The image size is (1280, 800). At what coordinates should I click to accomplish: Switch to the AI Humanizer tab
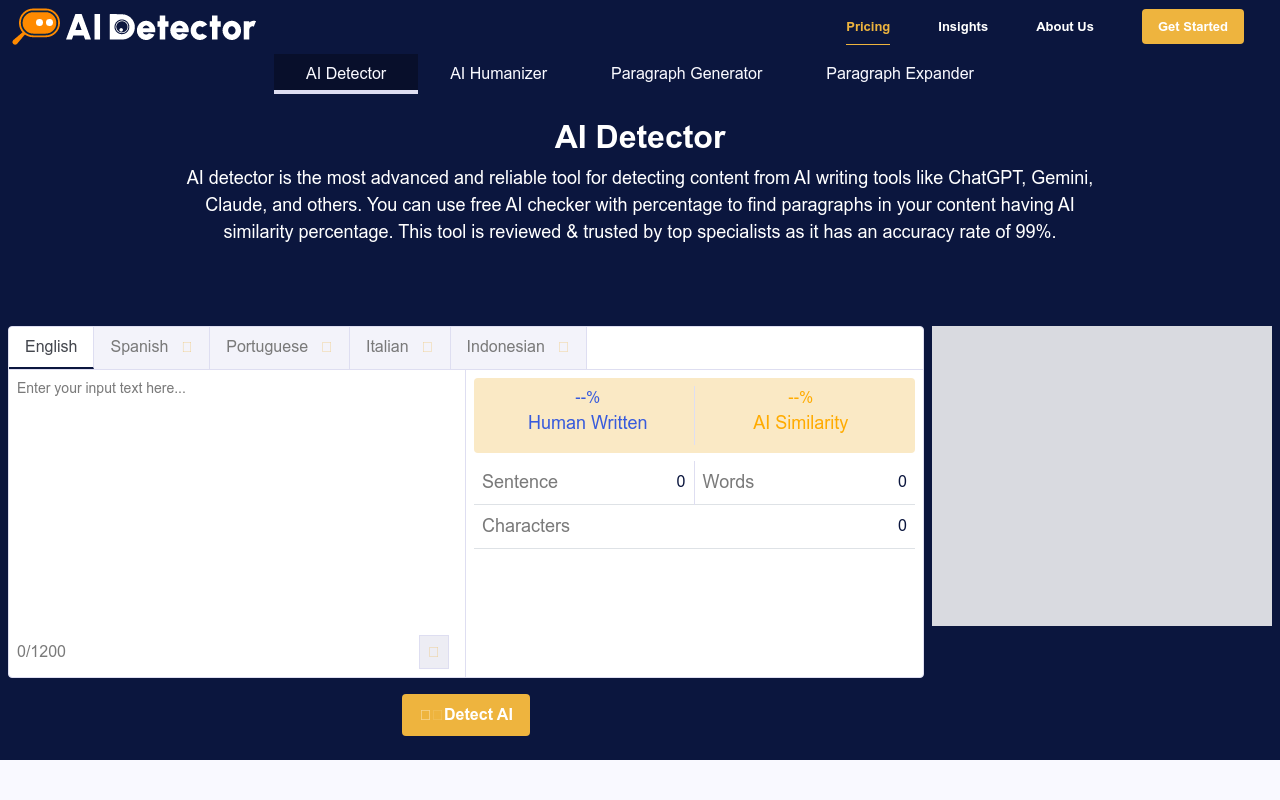pyautogui.click(x=498, y=73)
